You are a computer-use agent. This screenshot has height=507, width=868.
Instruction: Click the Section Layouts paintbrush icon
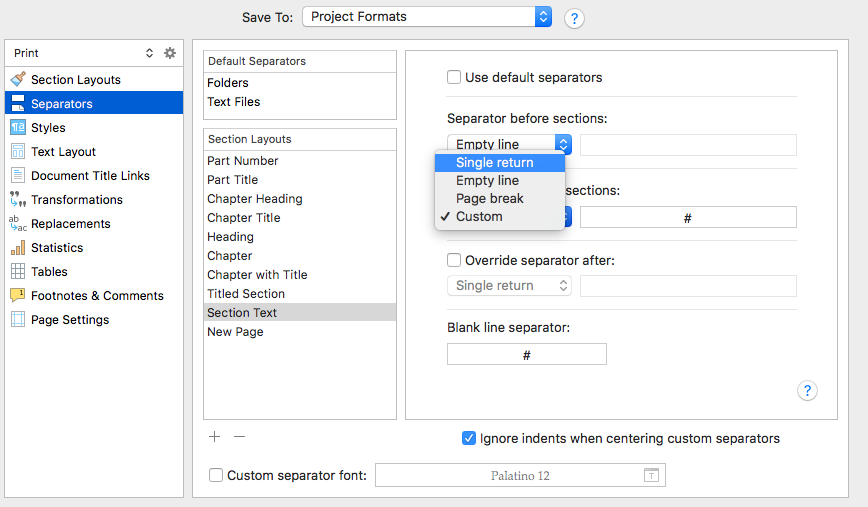pyautogui.click(x=17, y=80)
